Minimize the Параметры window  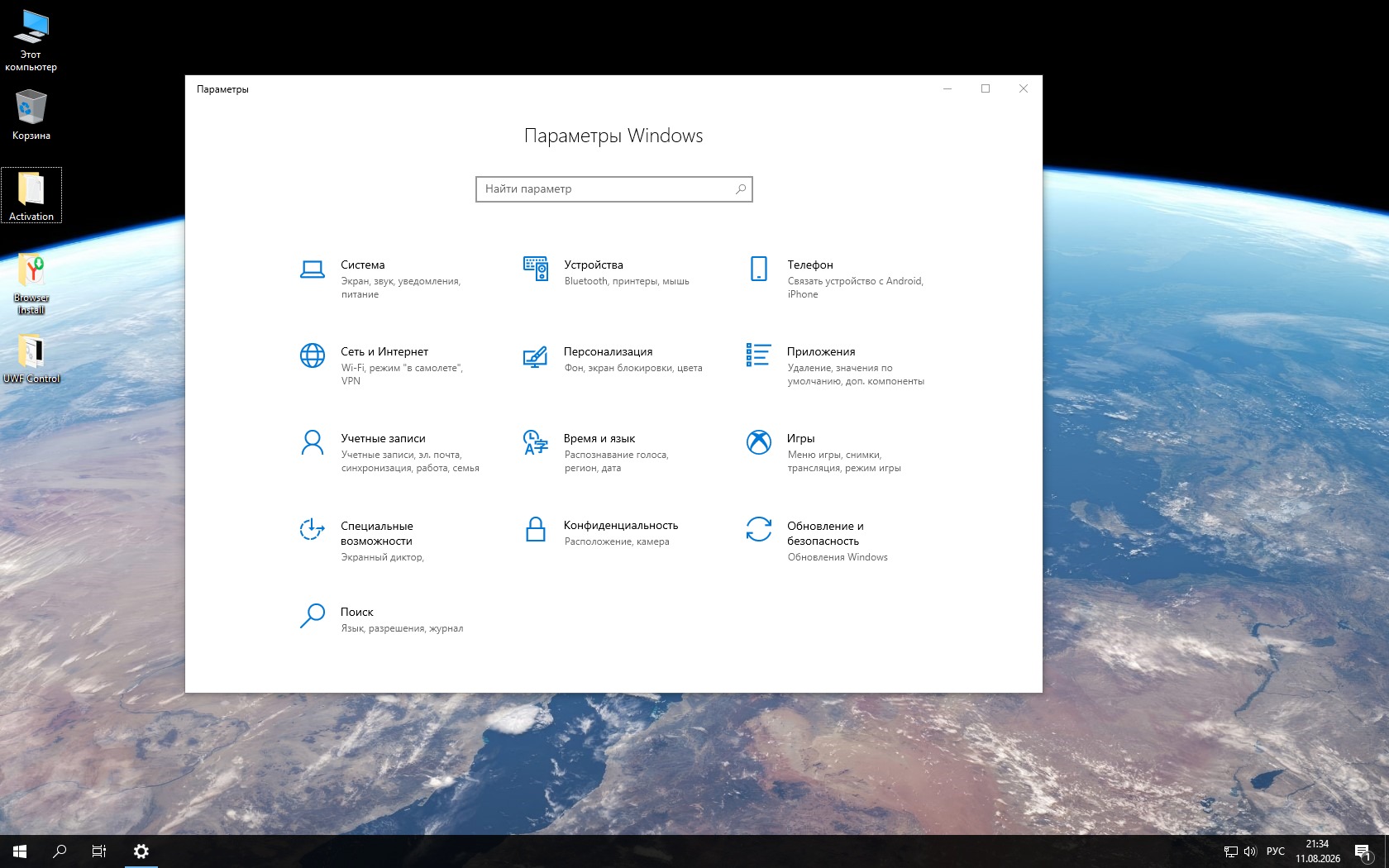click(947, 88)
